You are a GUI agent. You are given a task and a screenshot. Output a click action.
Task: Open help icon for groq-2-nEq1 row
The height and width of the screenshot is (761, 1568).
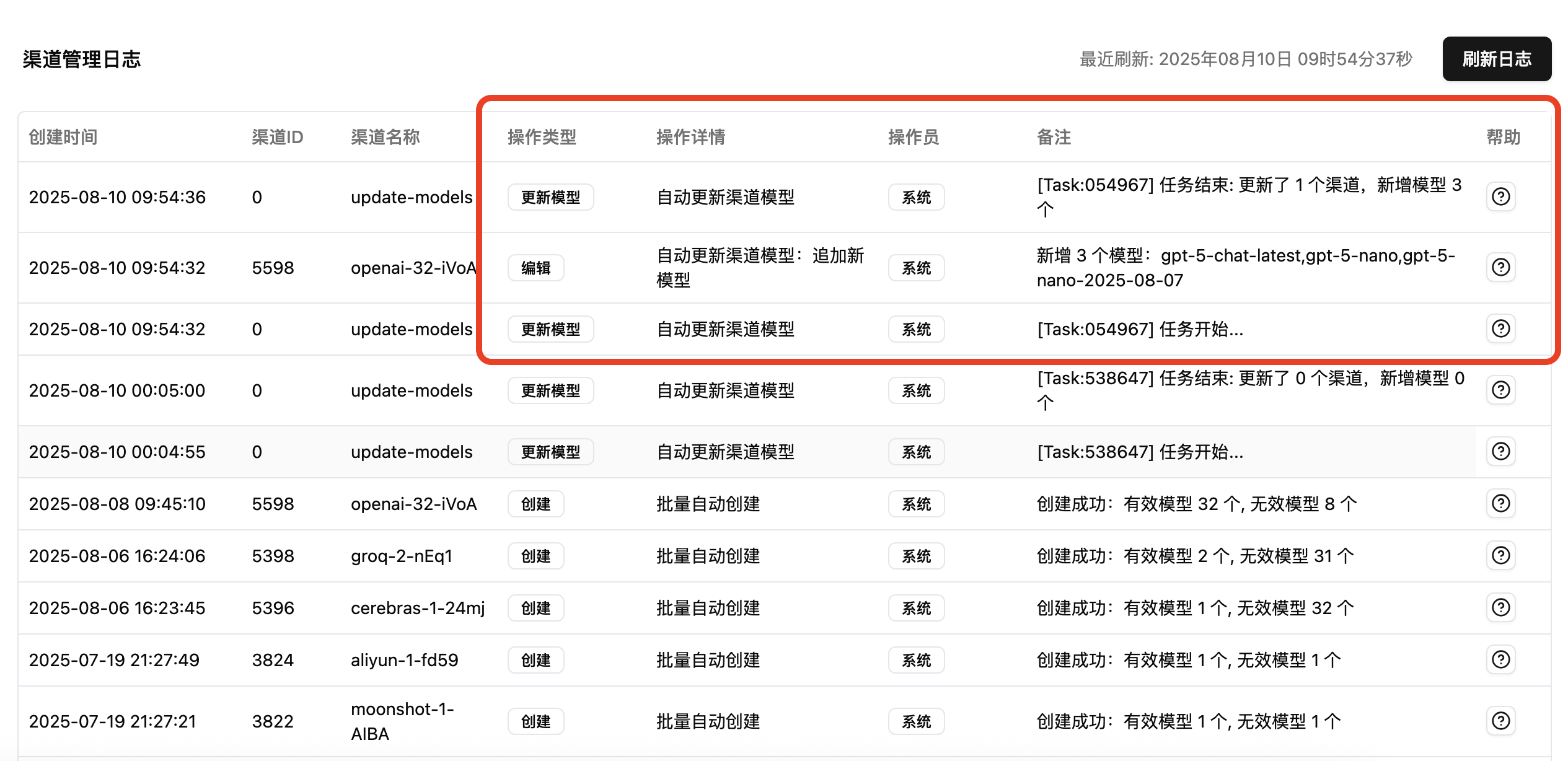(x=1500, y=556)
